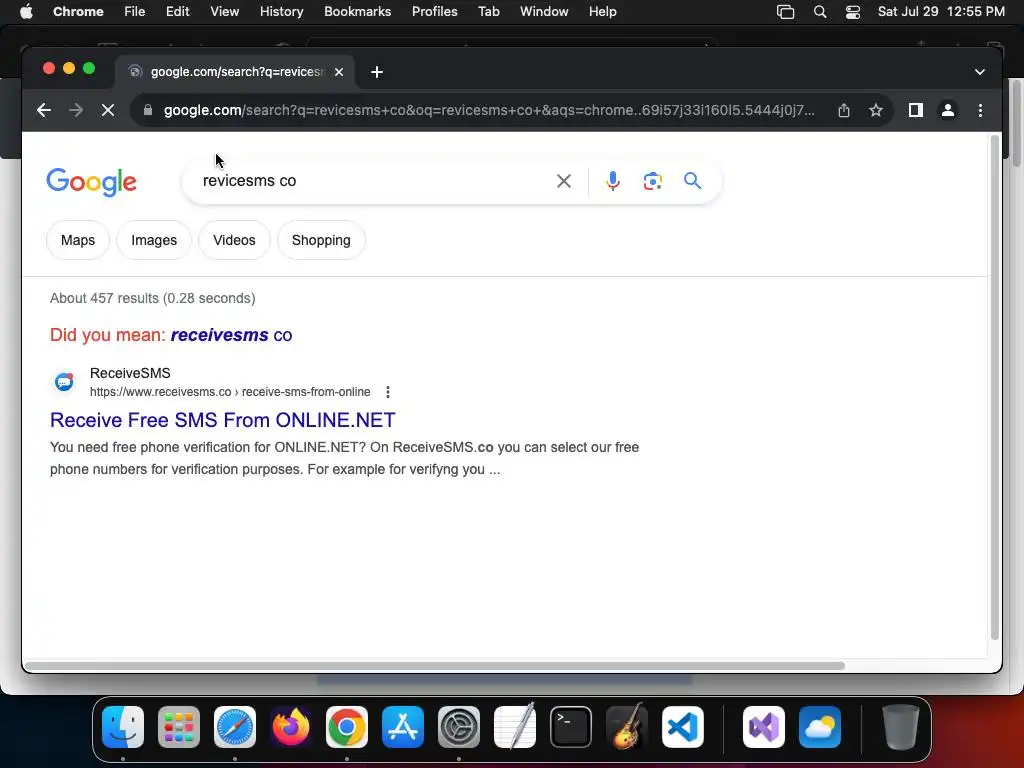Viewport: 1024px width, 768px height.
Task: Open the Window menu
Action: pos(544,12)
